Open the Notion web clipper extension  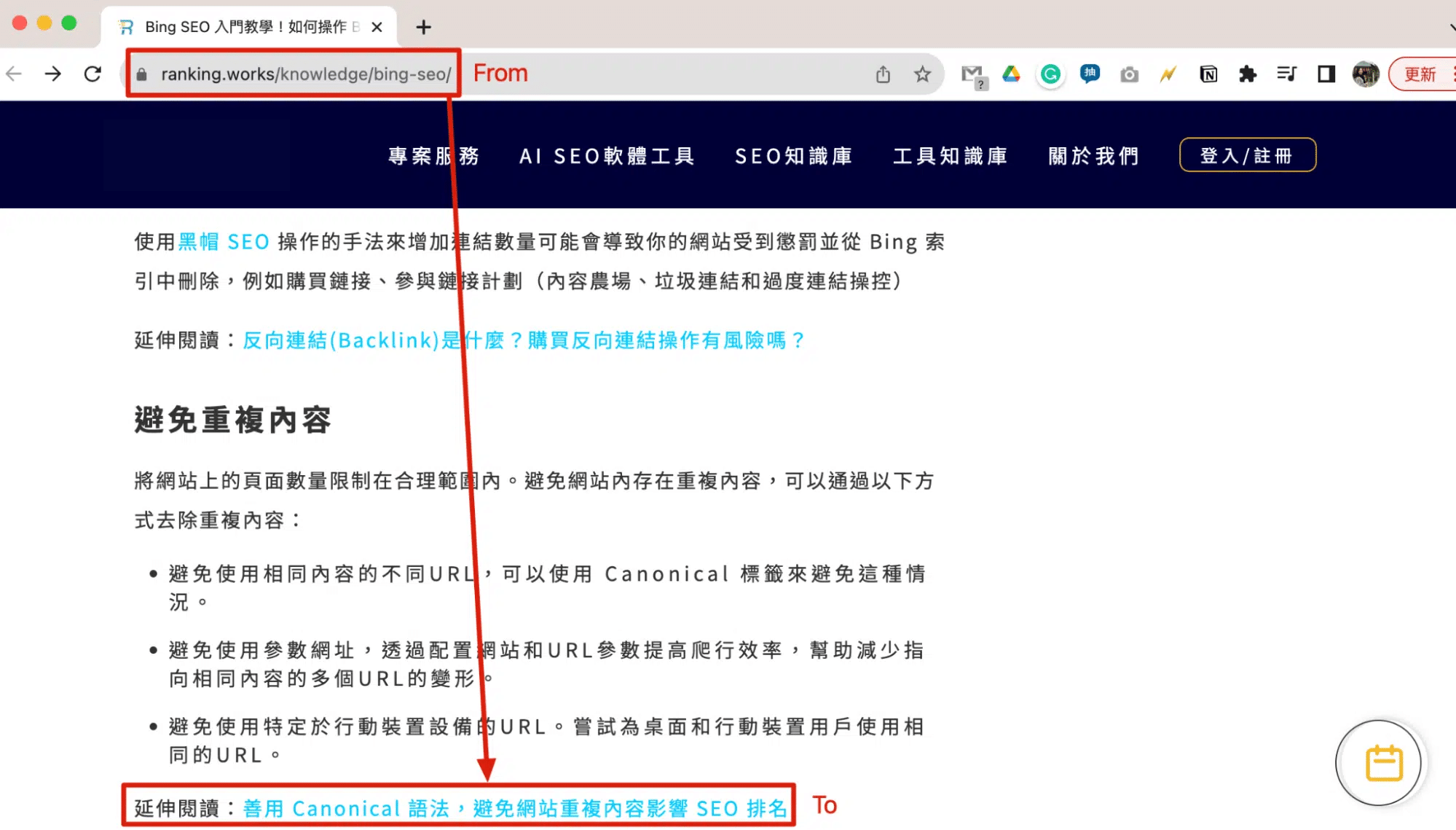click(1208, 74)
